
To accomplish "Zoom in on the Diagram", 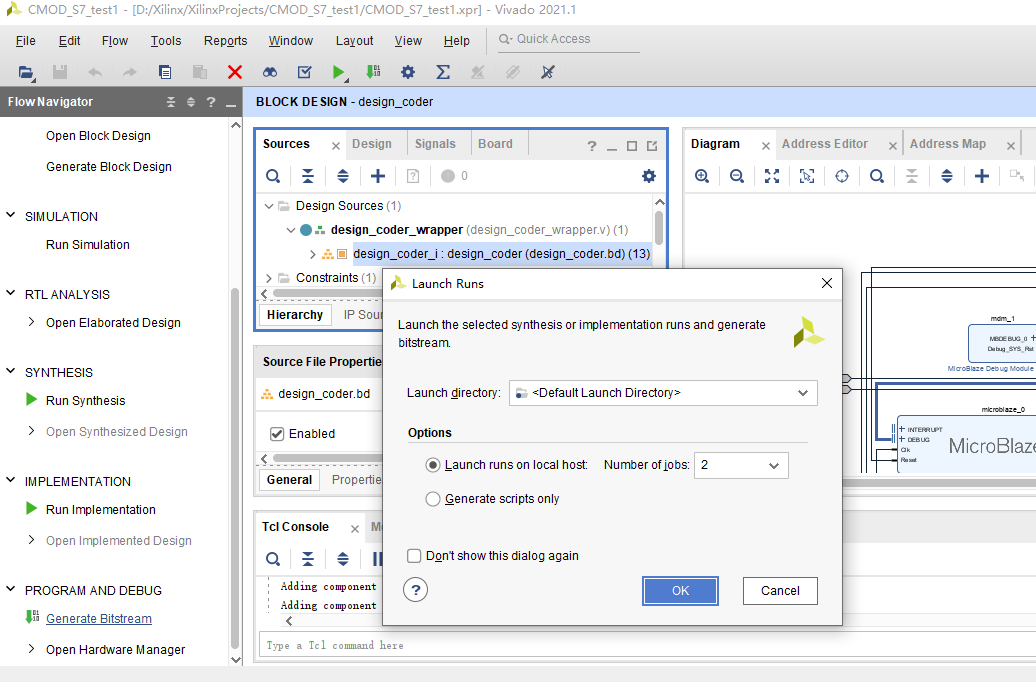I will (x=702, y=176).
